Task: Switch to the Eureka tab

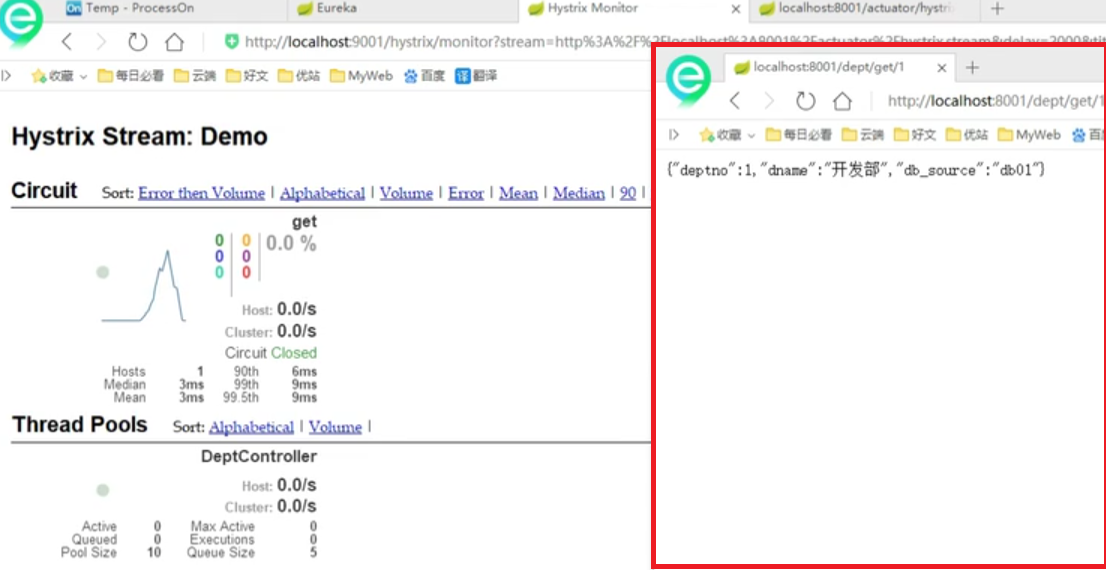Action: pos(327,9)
